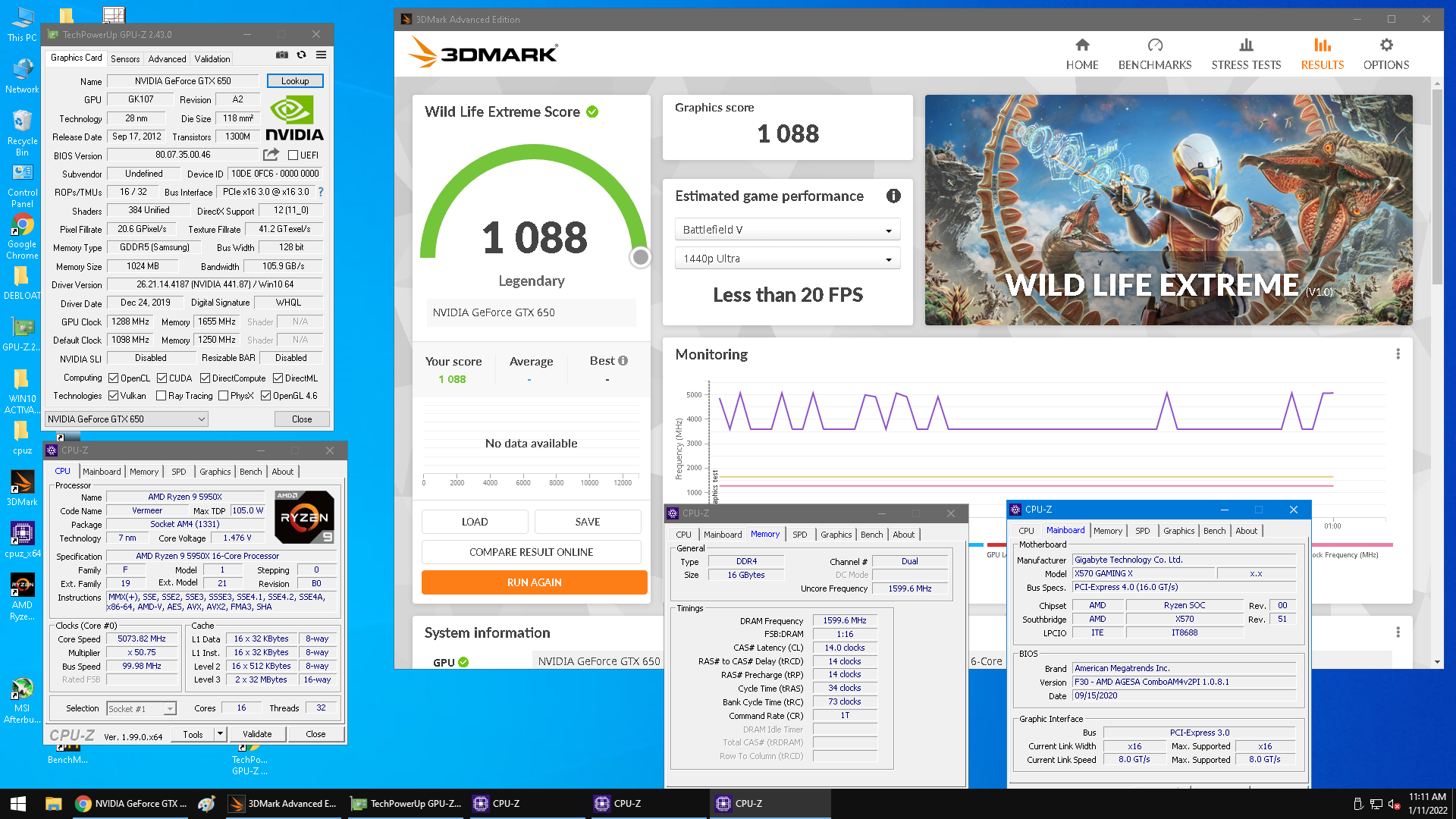Open the Mainboard tab in CPU-Z CPU window
Image resolution: width=1456 pixels, height=819 pixels.
pyautogui.click(x=102, y=472)
